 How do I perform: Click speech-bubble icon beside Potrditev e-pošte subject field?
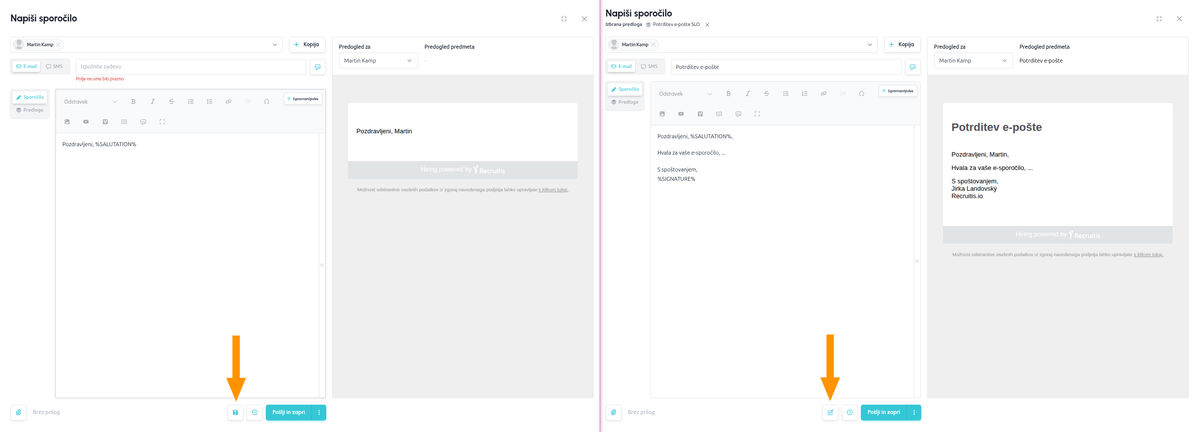912,67
